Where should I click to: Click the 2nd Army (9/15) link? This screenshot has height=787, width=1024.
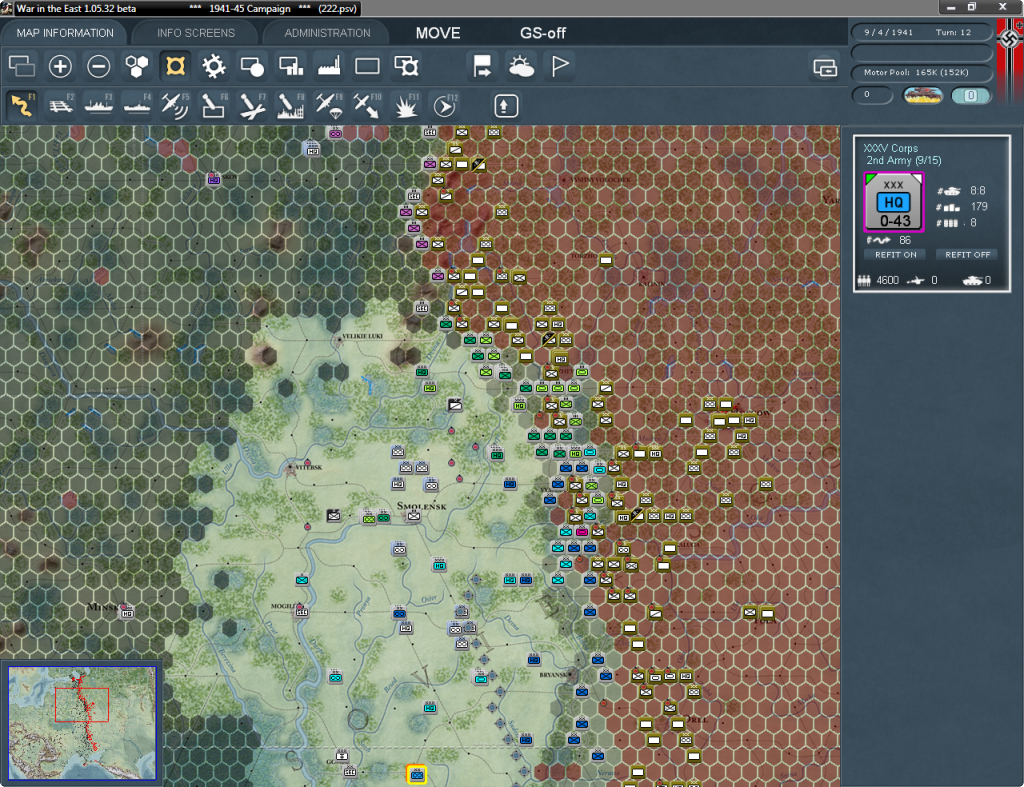pos(904,161)
